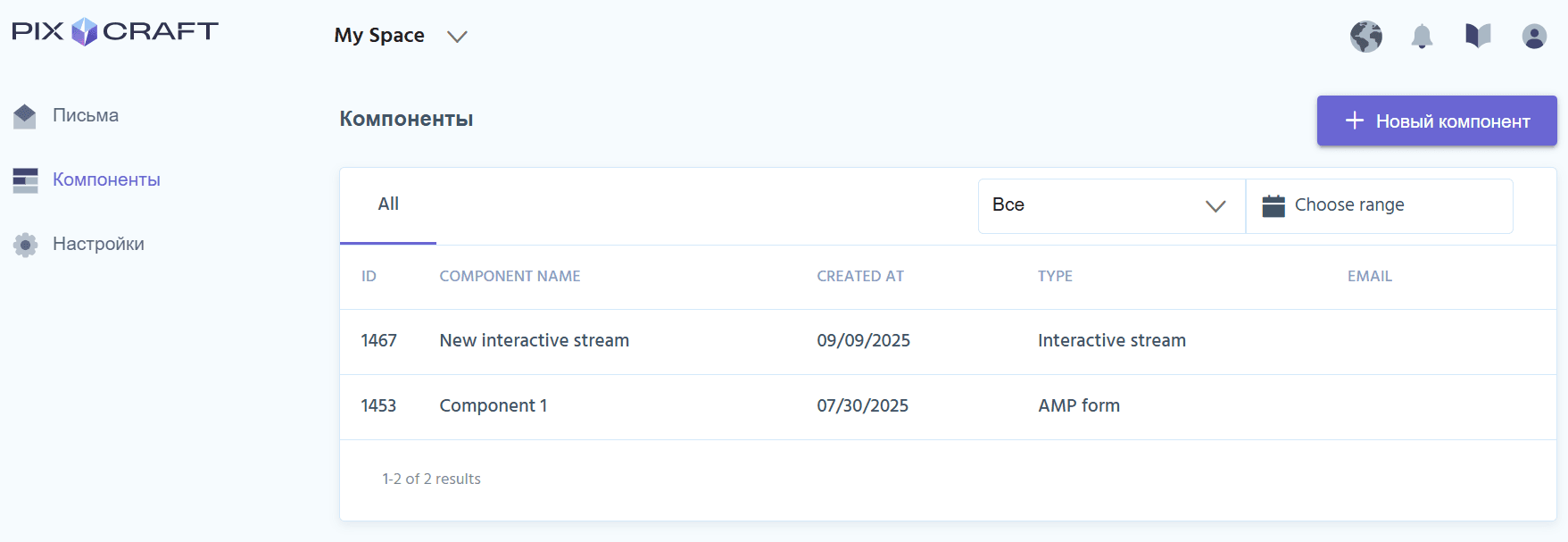Go to Письма in the sidebar
1568x542 pixels.
pyautogui.click(x=86, y=116)
